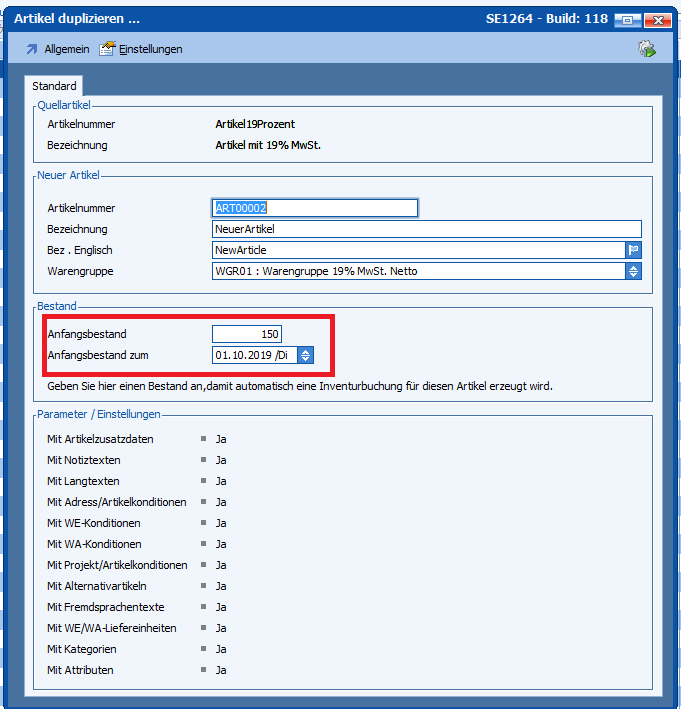
Task: Open the Einstellungen menu
Action: click(x=150, y=49)
